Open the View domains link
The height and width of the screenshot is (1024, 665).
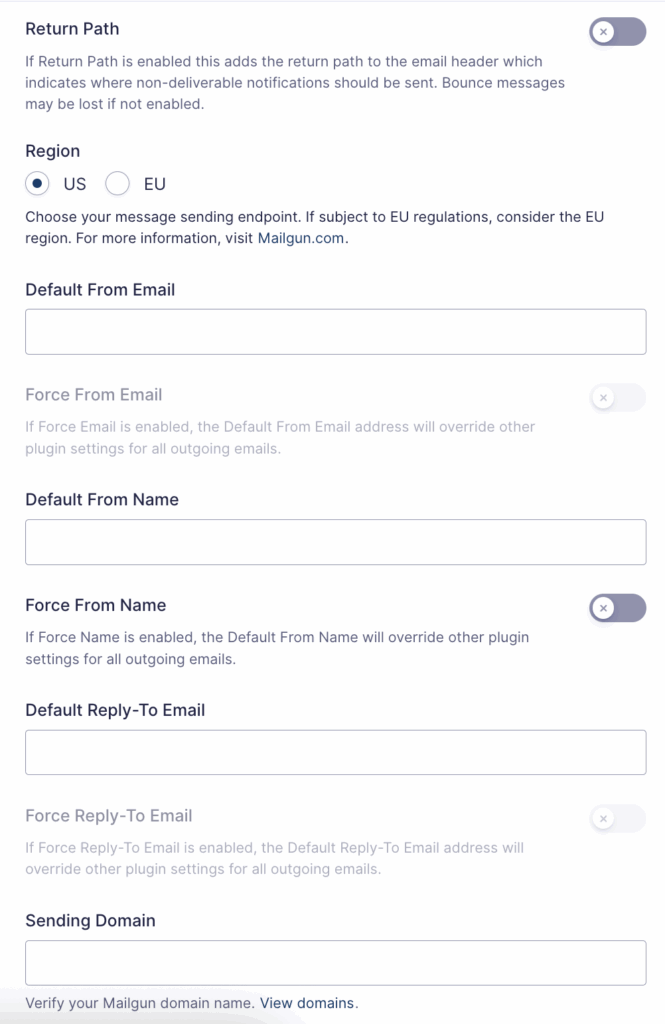tap(306, 1003)
